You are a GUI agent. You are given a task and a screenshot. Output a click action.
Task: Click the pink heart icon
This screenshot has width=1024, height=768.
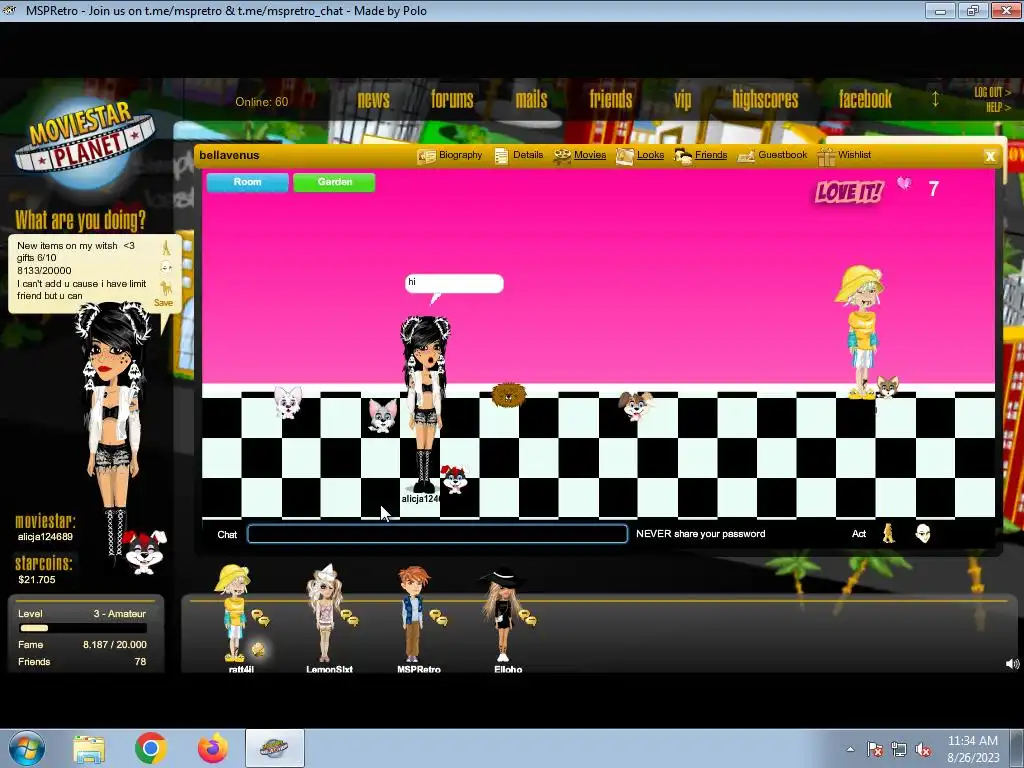(x=904, y=183)
